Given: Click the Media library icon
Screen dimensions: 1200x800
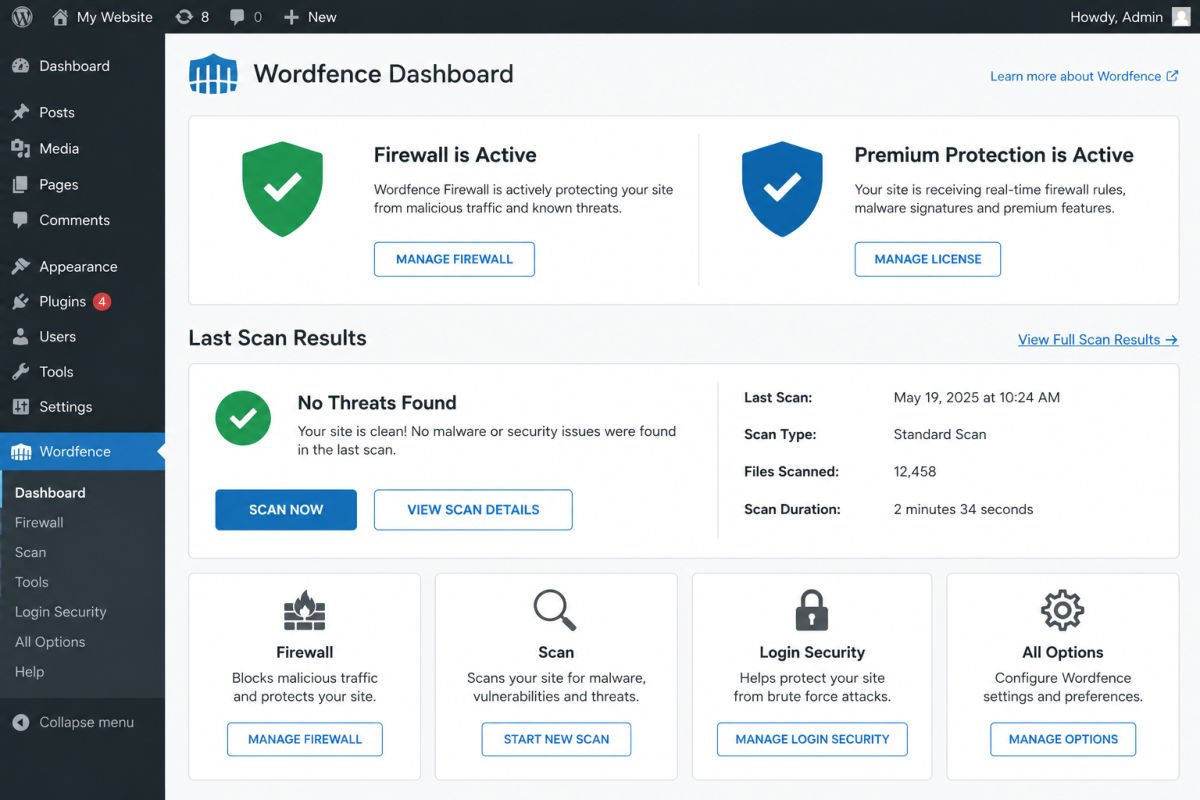Looking at the screenshot, I should 20,148.
